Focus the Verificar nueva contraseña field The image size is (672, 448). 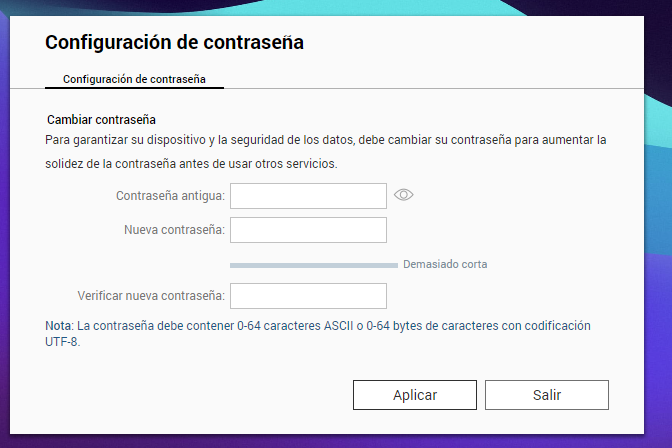coord(308,296)
